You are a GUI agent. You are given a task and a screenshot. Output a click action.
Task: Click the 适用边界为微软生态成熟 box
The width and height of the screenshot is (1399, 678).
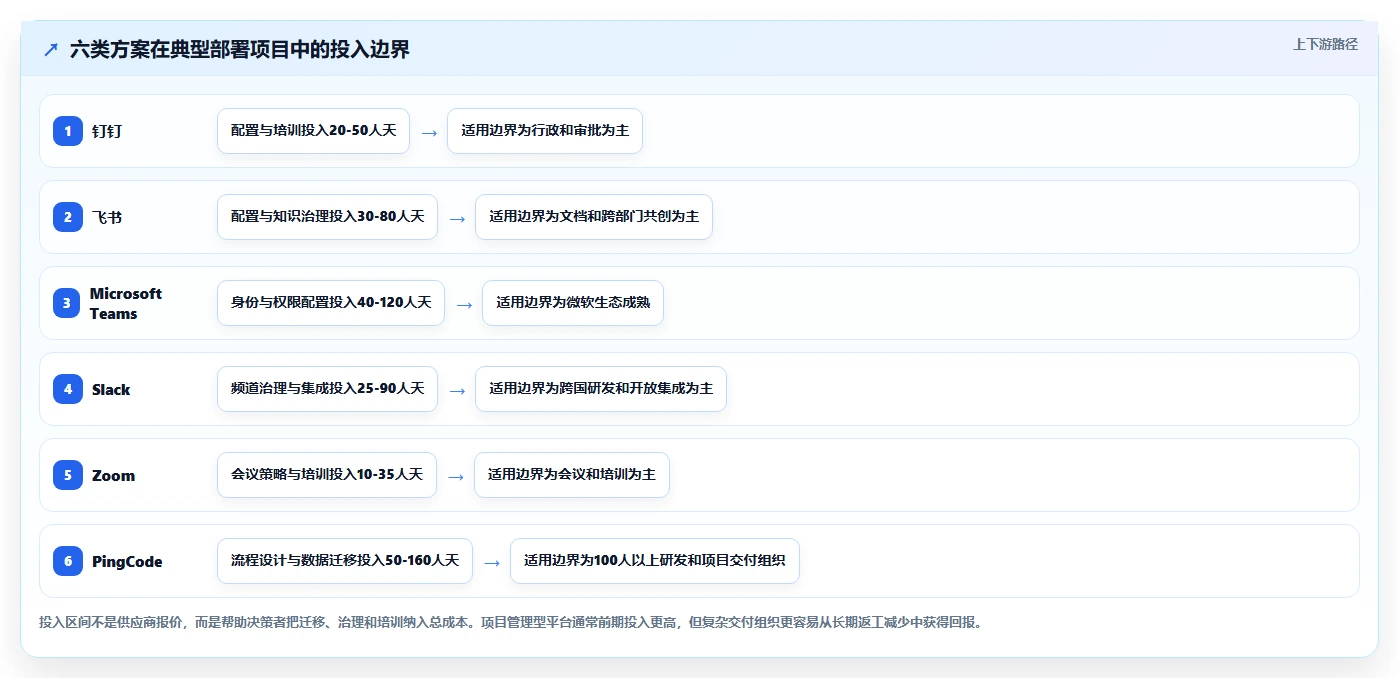click(573, 303)
